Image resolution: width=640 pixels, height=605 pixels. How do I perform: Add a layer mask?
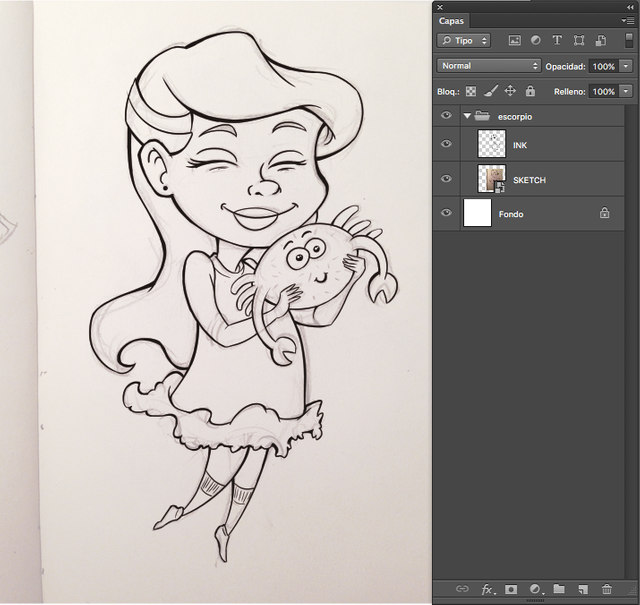[511, 589]
